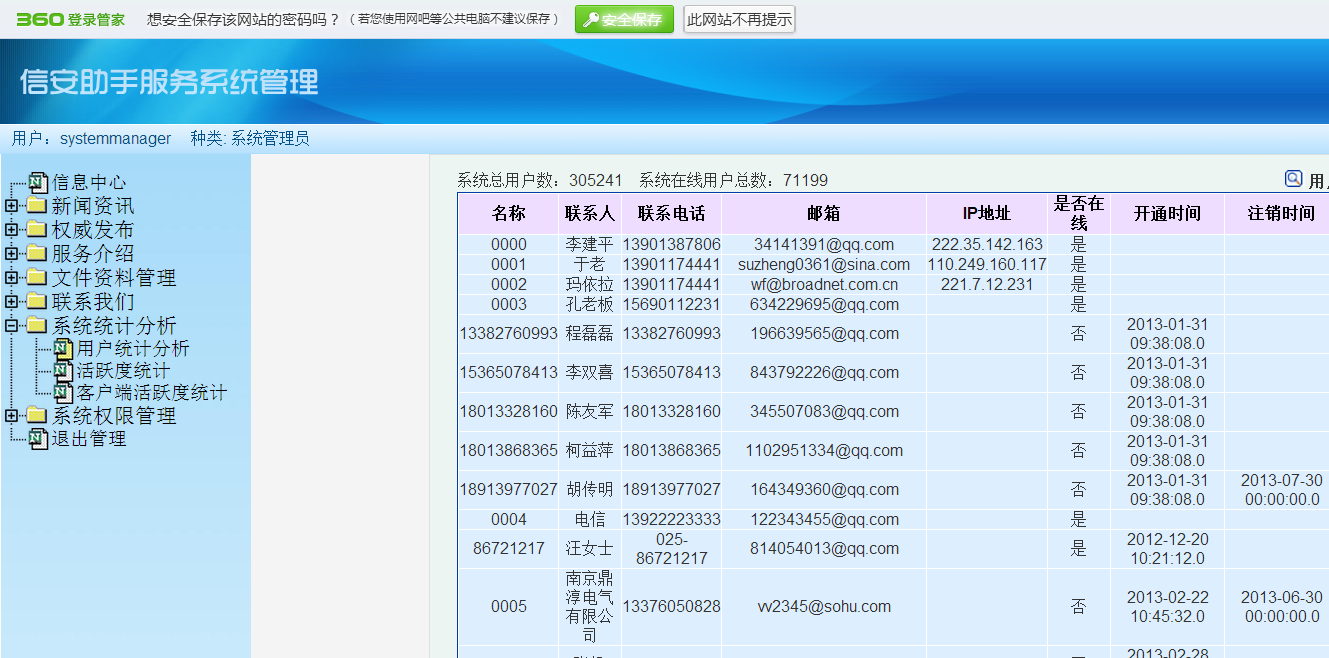Click the 360 登录管家 logo

tap(70, 19)
